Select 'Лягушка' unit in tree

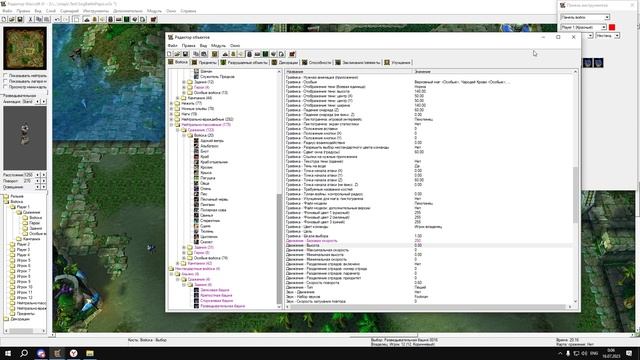tap(207, 178)
